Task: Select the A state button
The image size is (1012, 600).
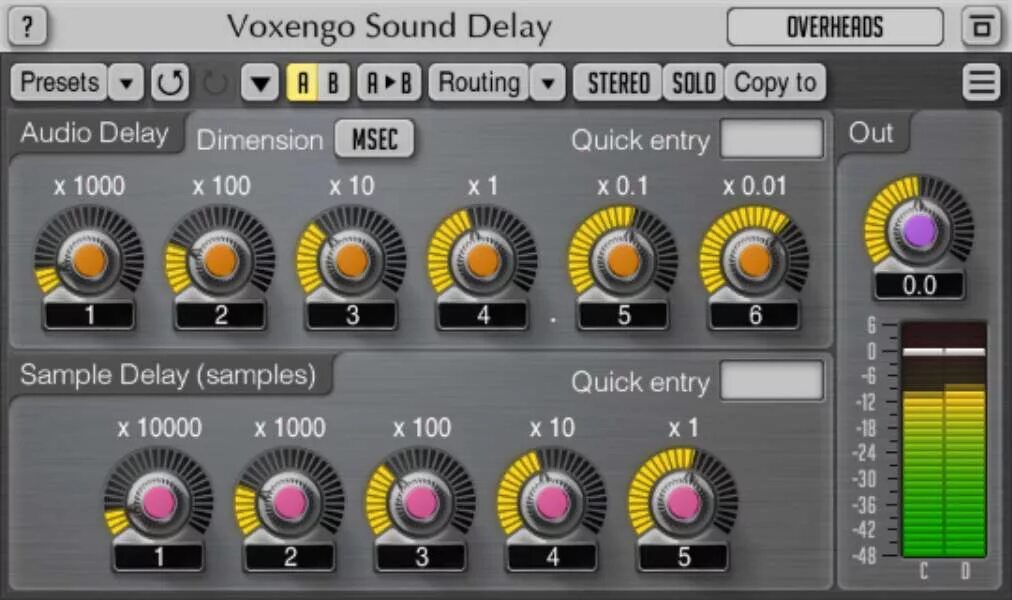Action: [302, 83]
